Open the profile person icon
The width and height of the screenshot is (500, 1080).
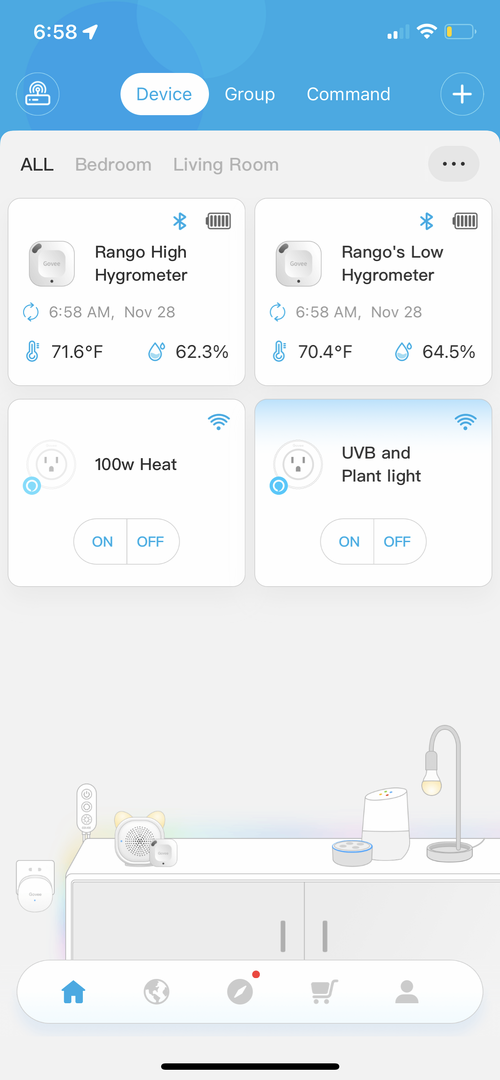[x=407, y=992]
